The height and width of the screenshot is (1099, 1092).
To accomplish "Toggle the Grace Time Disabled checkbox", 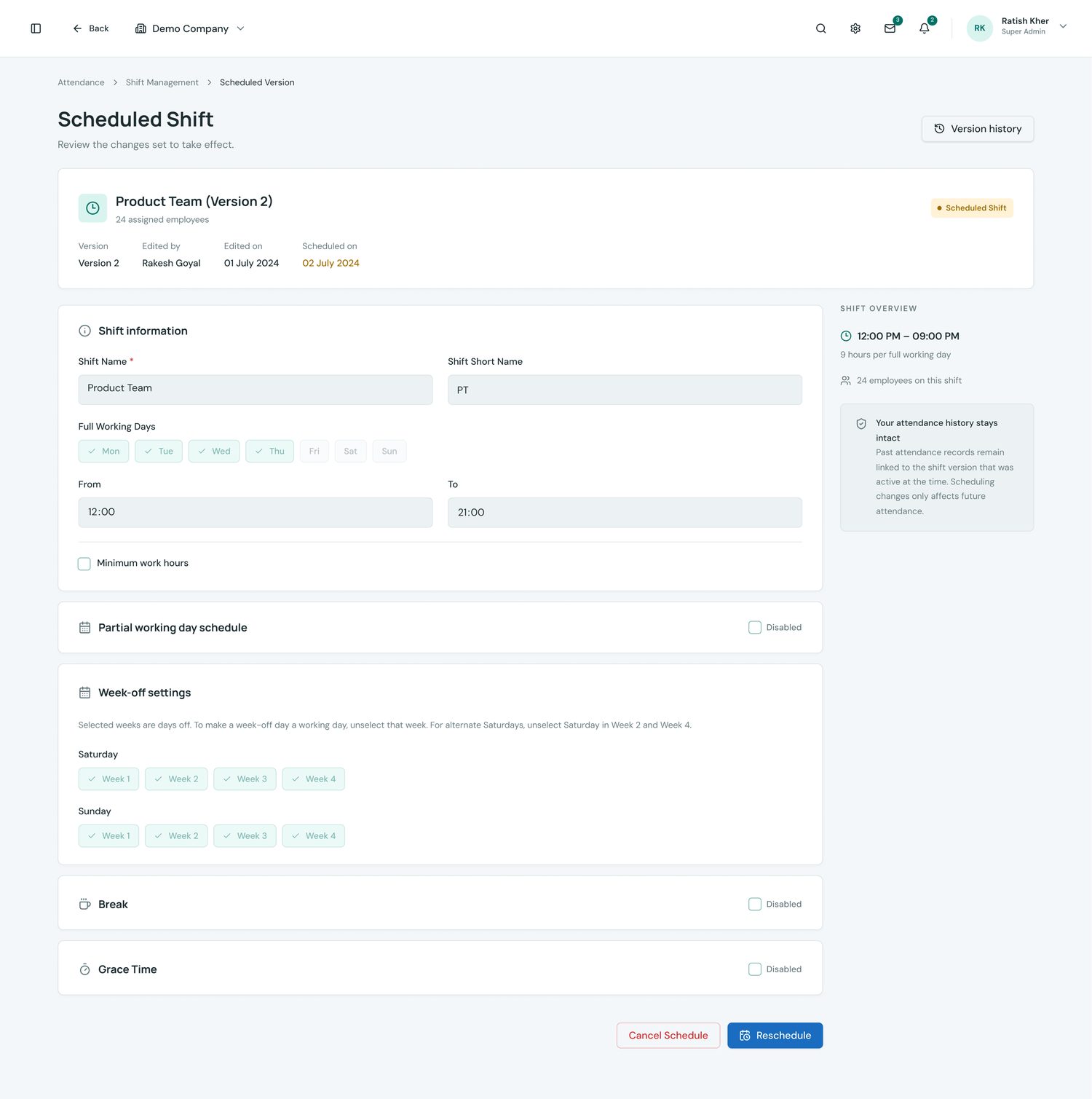I will (755, 969).
